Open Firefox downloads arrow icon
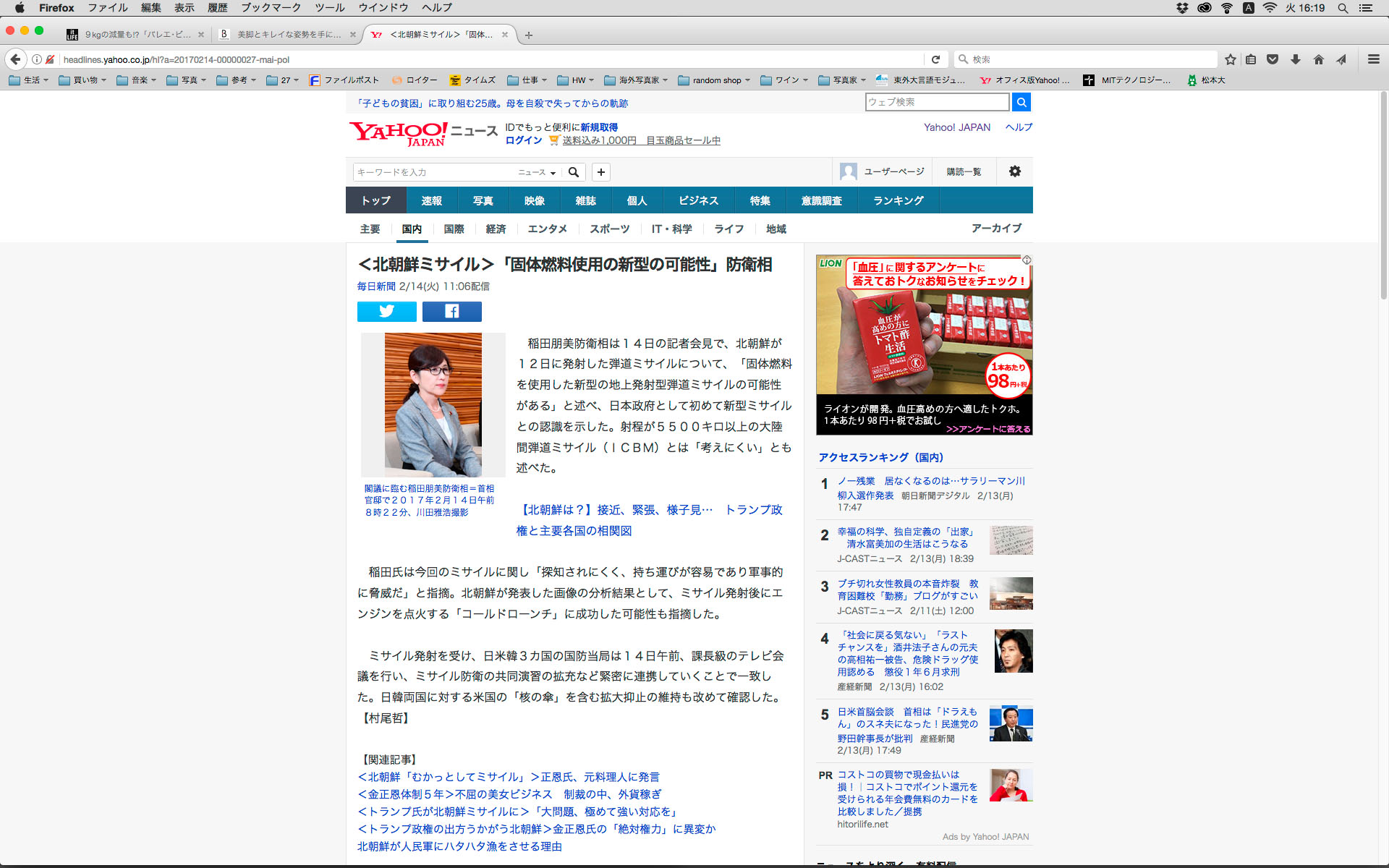Viewport: 1389px width, 868px height. pyautogui.click(x=1296, y=59)
